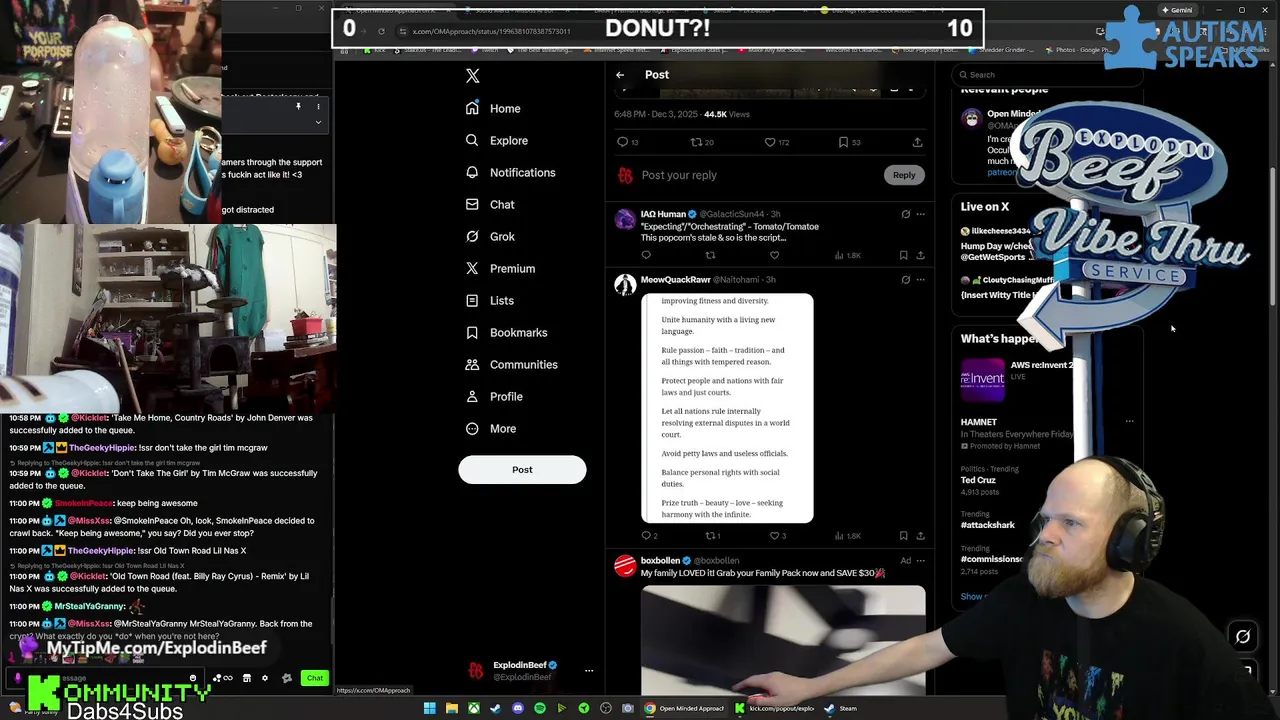
Task: Open more options on boxbollen ad
Action: coord(921,561)
